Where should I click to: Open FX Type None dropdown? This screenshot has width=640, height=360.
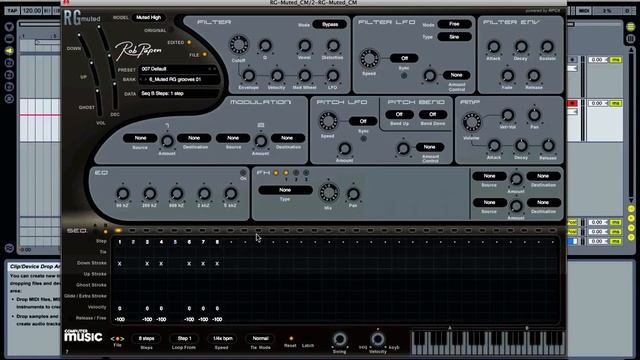pyautogui.click(x=285, y=190)
